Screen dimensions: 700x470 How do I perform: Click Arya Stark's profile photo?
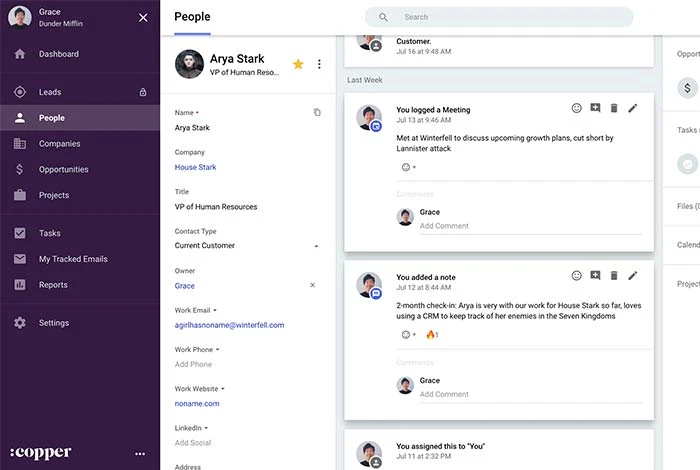[189, 64]
